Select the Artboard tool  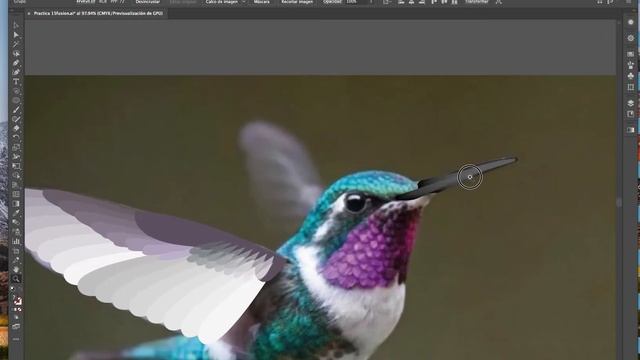click(16, 251)
